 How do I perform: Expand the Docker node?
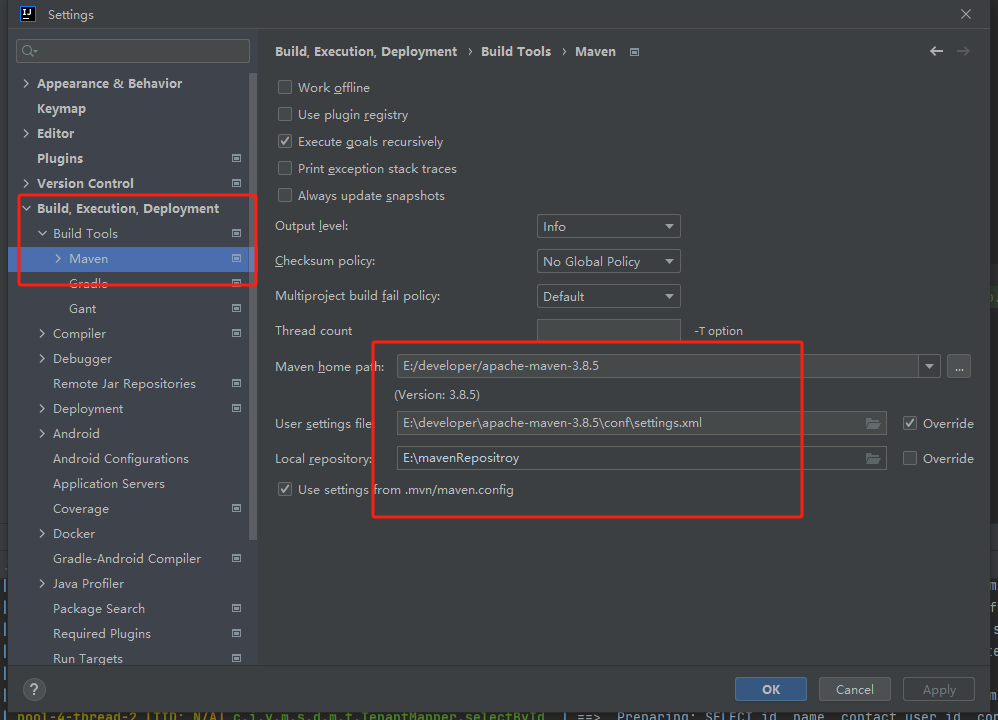tap(42, 533)
